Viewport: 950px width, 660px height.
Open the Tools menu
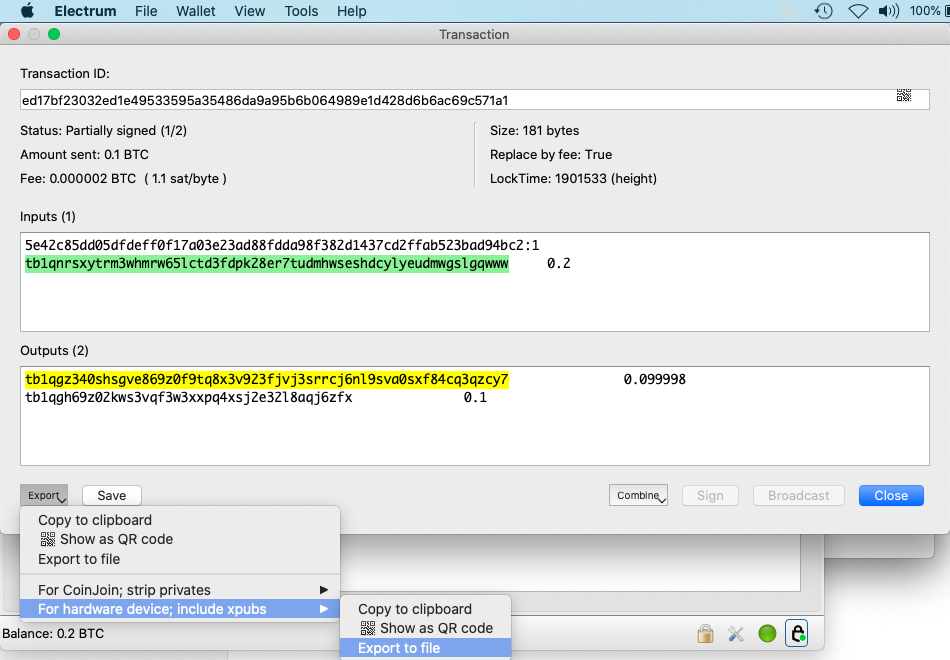tap(301, 11)
